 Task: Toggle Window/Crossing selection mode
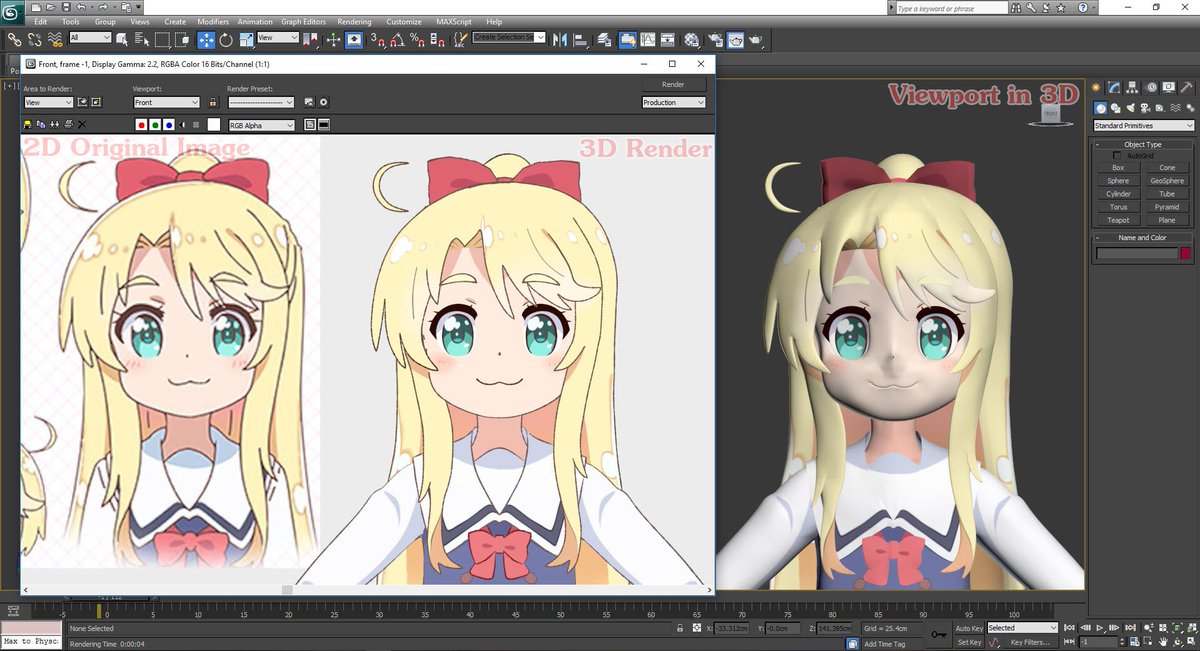[x=183, y=39]
